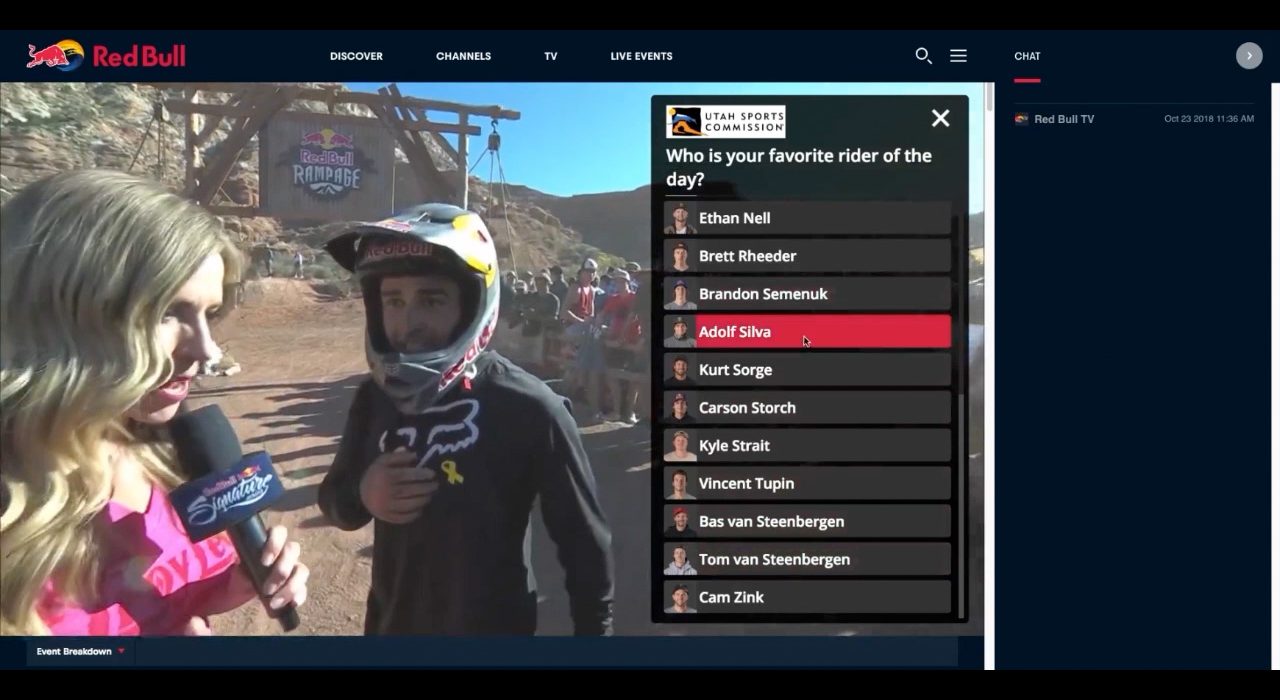The height and width of the screenshot is (700, 1280).
Task: Click Kyle Strait's rider avatar
Action: click(680, 446)
